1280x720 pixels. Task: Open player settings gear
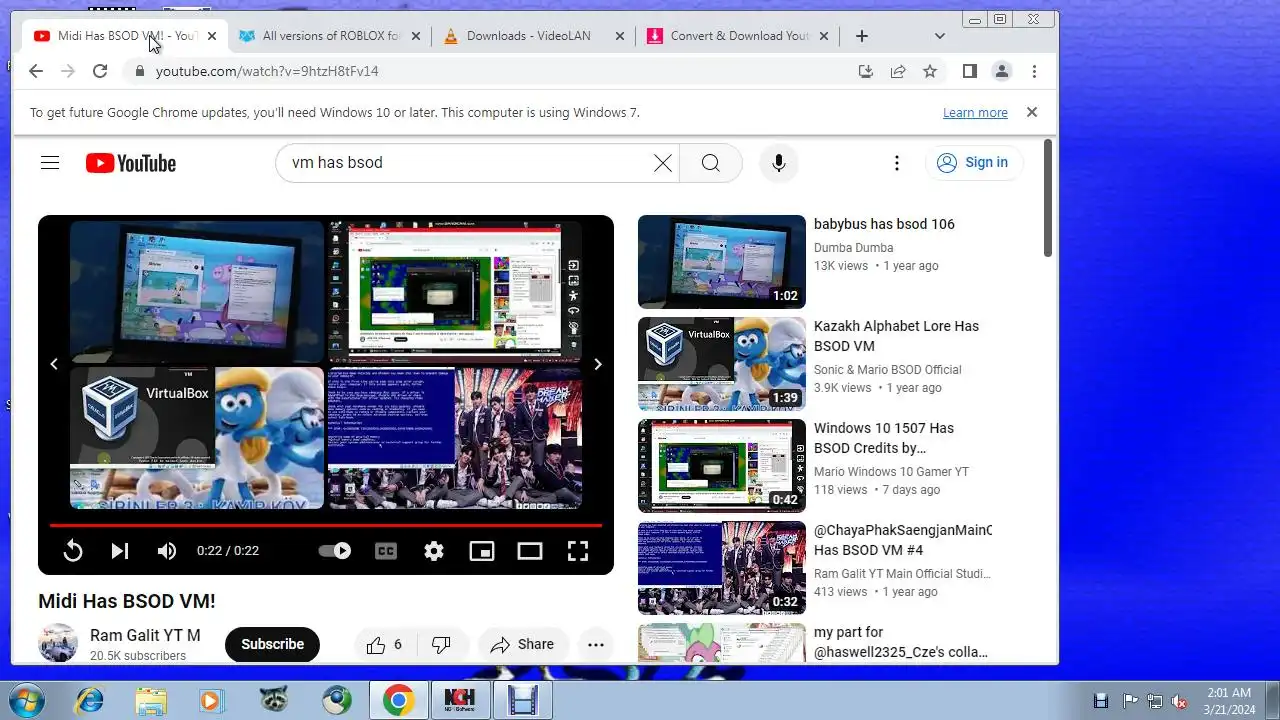tap(434, 551)
